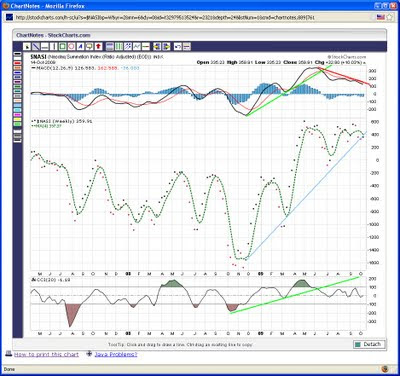Select the yellow callout note tool
The width and height of the screenshot is (400, 376).
click(89, 47)
